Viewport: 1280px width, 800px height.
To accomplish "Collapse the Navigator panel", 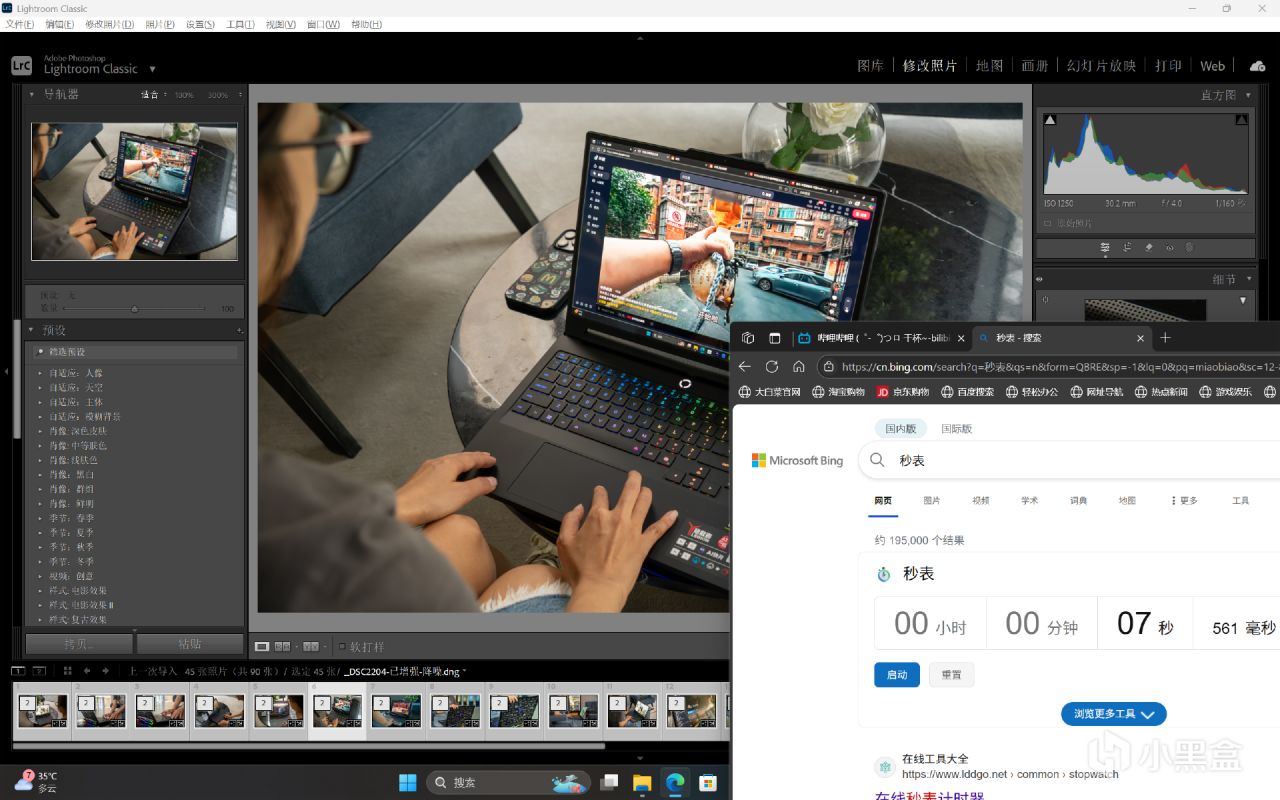I will [x=31, y=94].
